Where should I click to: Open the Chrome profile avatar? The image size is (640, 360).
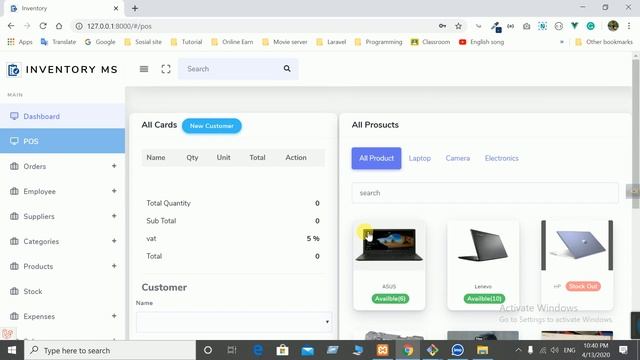pyautogui.click(x=613, y=26)
